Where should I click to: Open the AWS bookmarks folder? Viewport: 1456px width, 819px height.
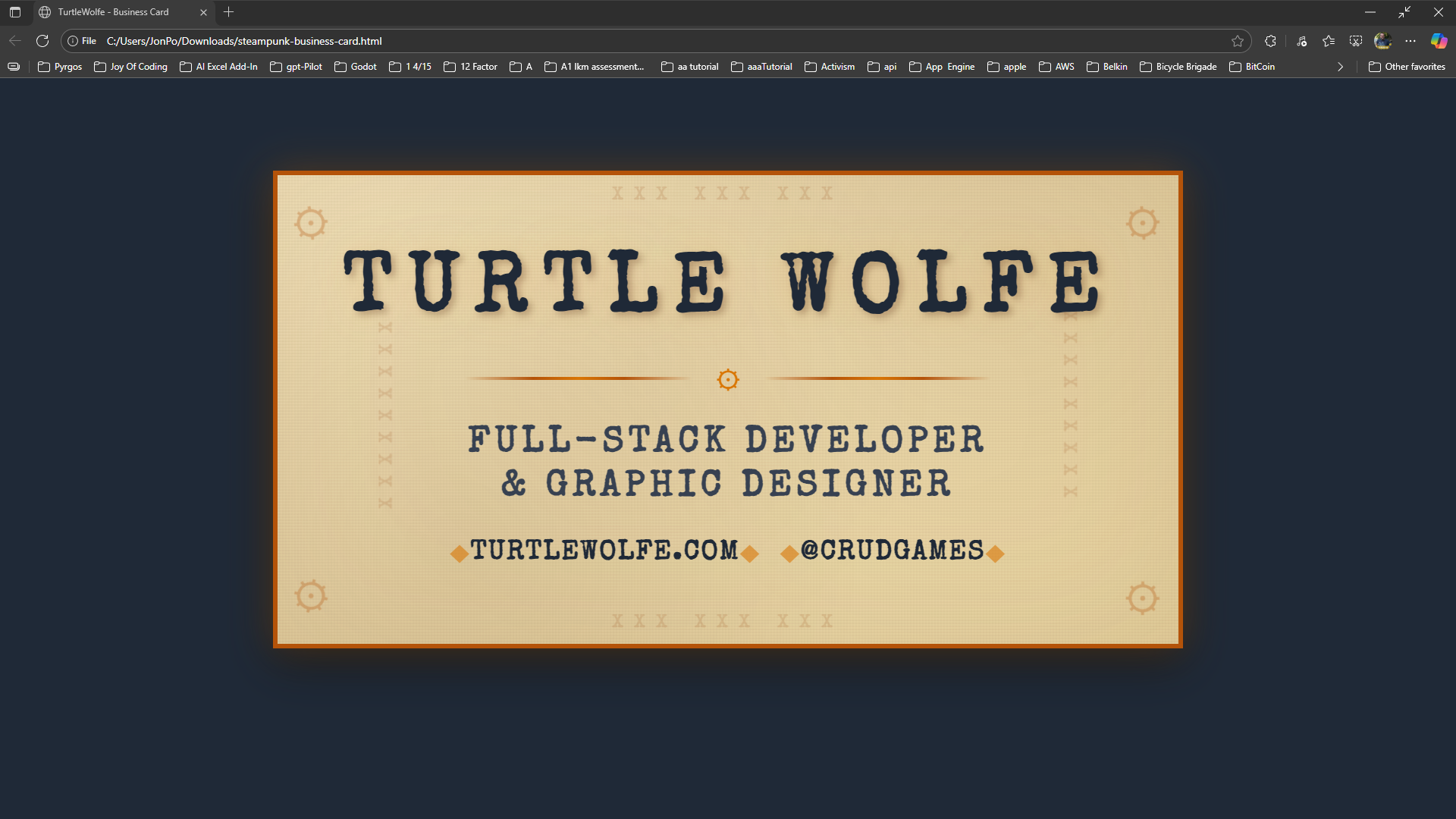pos(1056,67)
